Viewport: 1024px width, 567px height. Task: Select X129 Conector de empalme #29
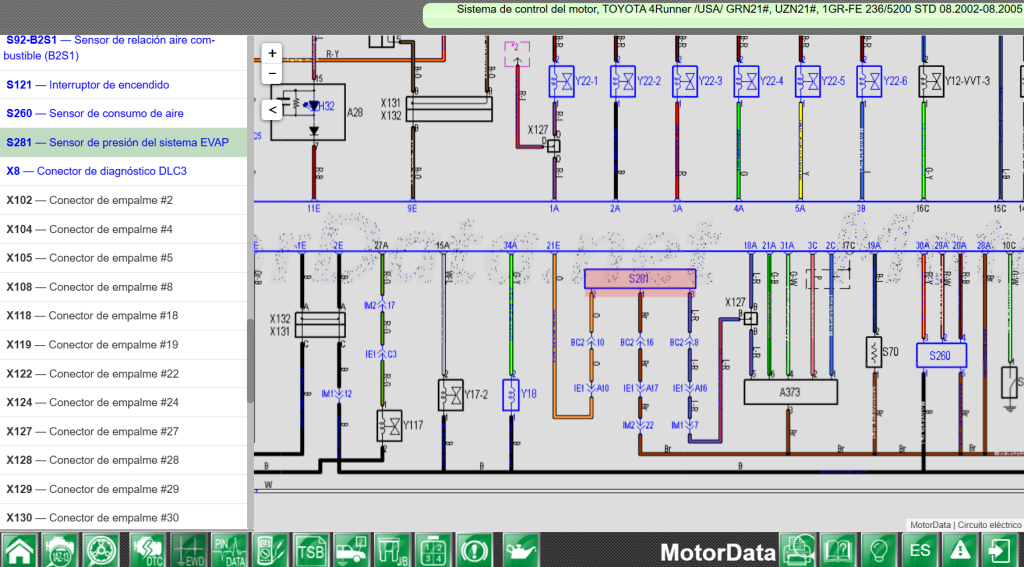(x=123, y=489)
